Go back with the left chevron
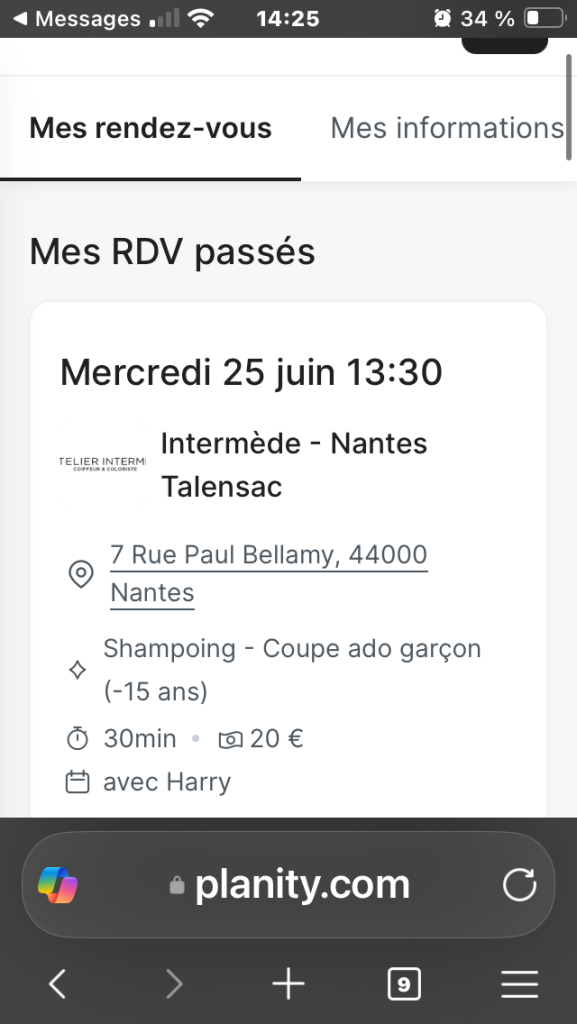577x1024 pixels. click(57, 984)
